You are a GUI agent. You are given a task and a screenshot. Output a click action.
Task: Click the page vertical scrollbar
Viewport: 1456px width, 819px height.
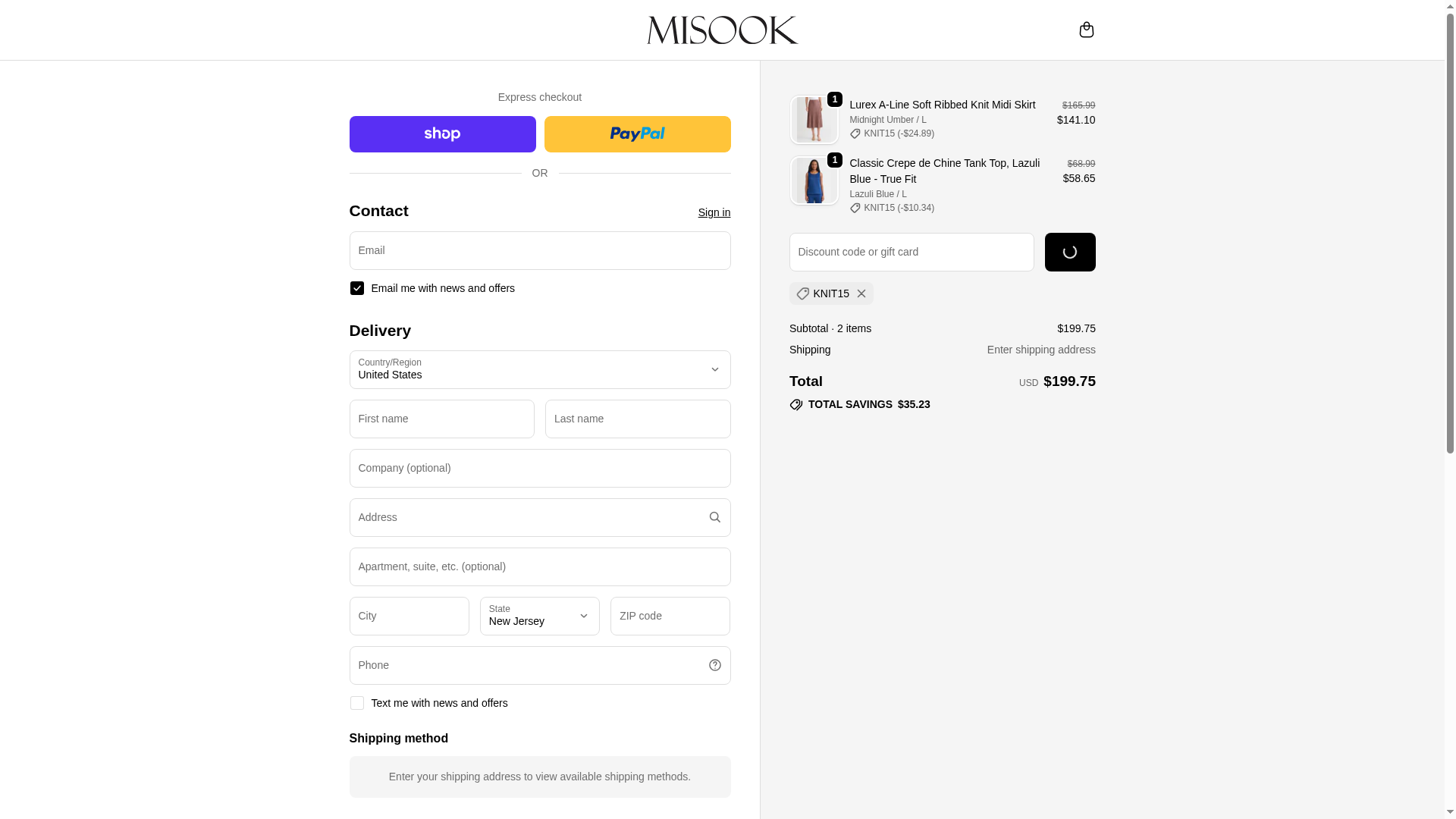(1450, 227)
